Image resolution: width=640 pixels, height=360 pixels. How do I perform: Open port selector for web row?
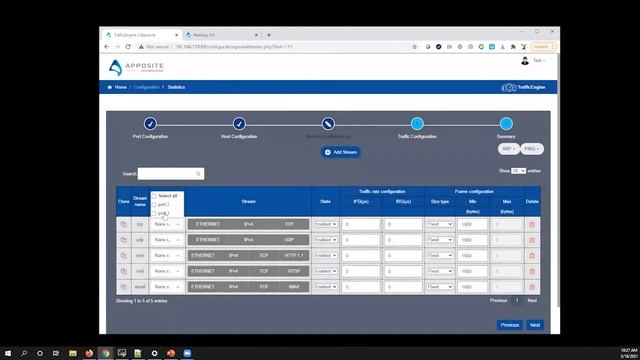click(167, 256)
